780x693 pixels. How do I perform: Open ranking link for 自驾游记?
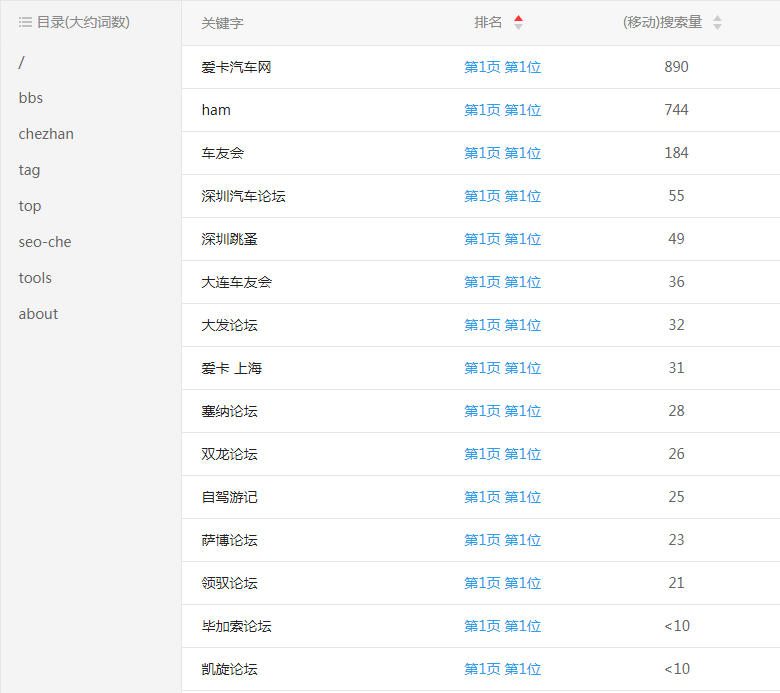502,497
